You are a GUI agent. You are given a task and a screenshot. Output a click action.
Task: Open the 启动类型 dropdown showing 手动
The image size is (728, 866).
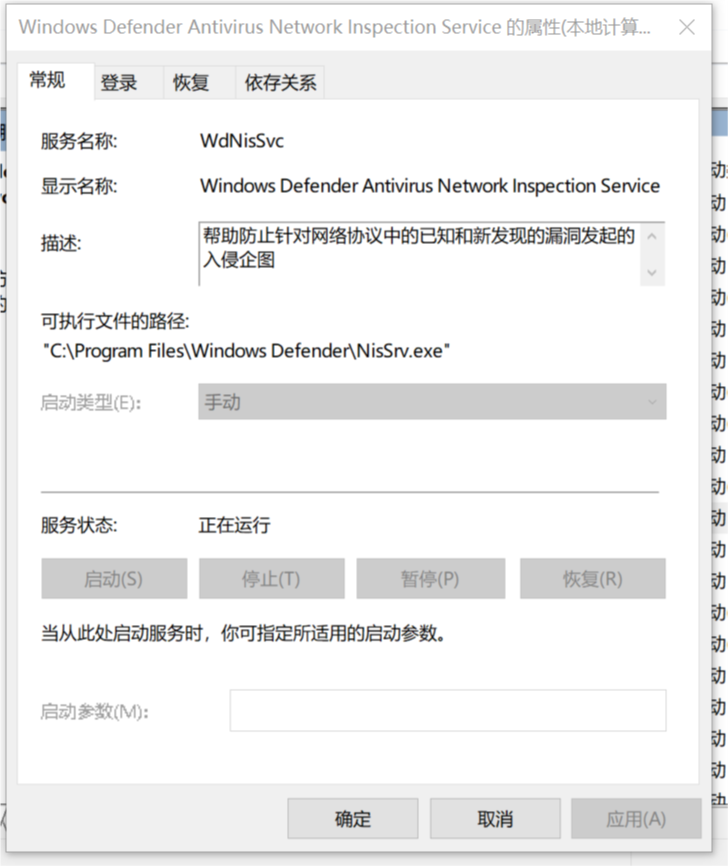pos(432,402)
